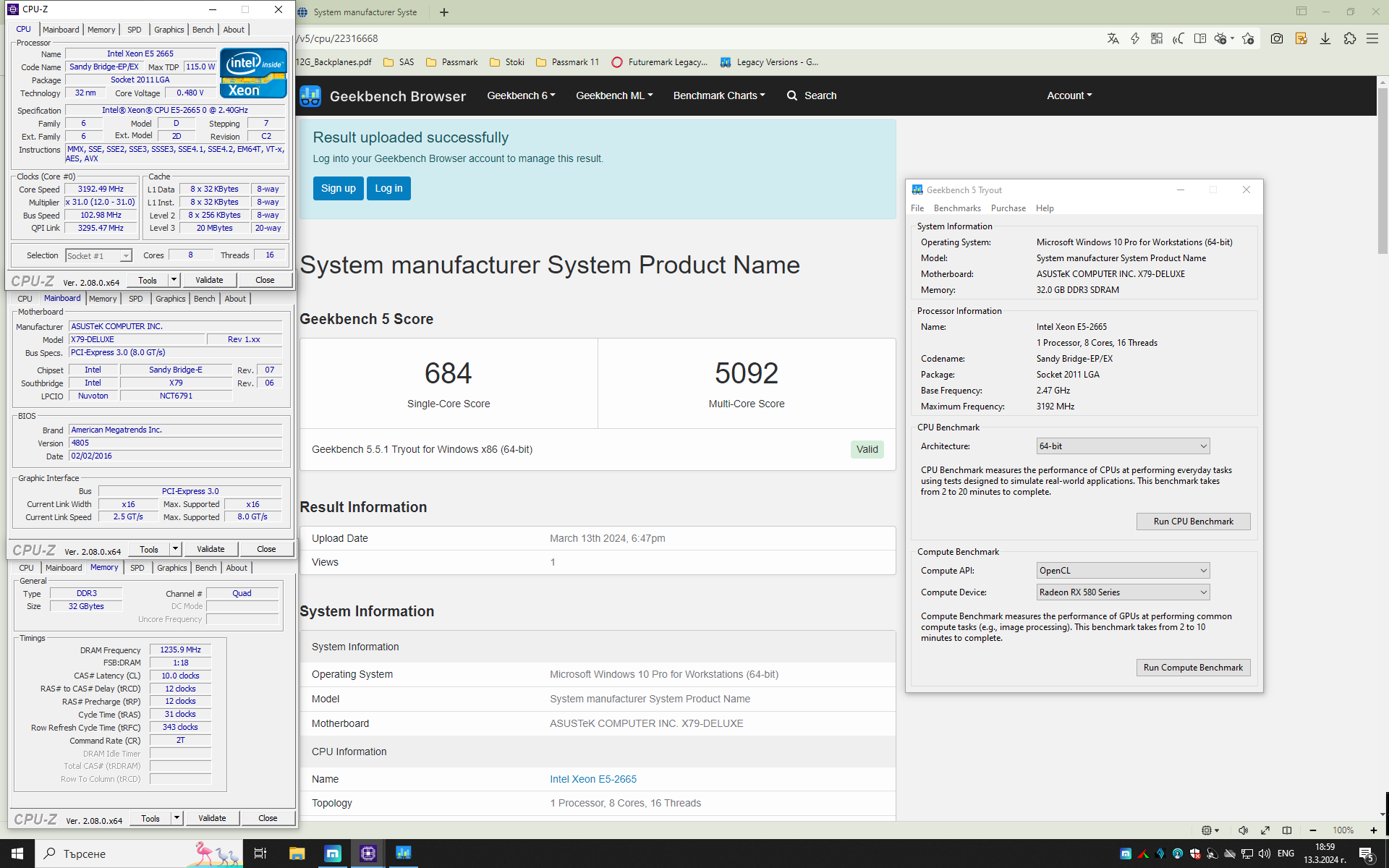This screenshot has height=868, width=1389.
Task: Open the File menu in Geekbench 5 Tryout
Action: [x=917, y=208]
